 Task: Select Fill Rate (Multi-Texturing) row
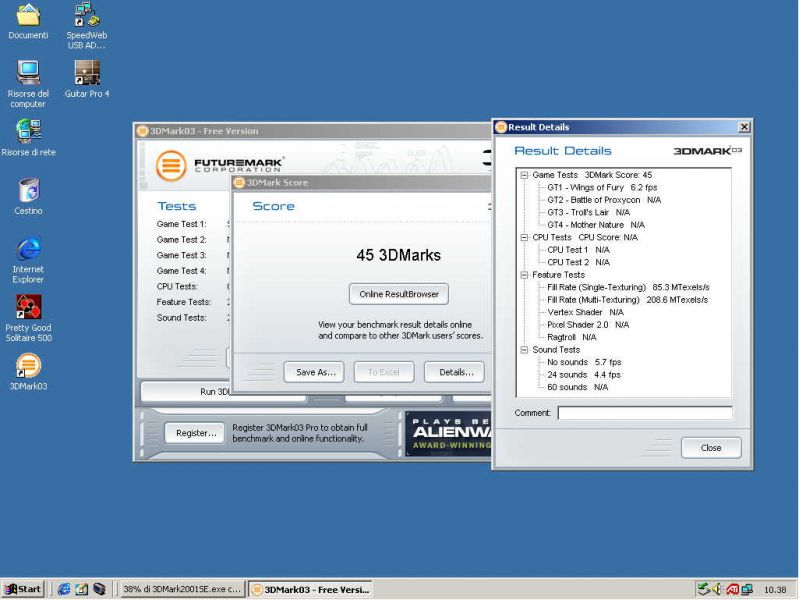627,300
